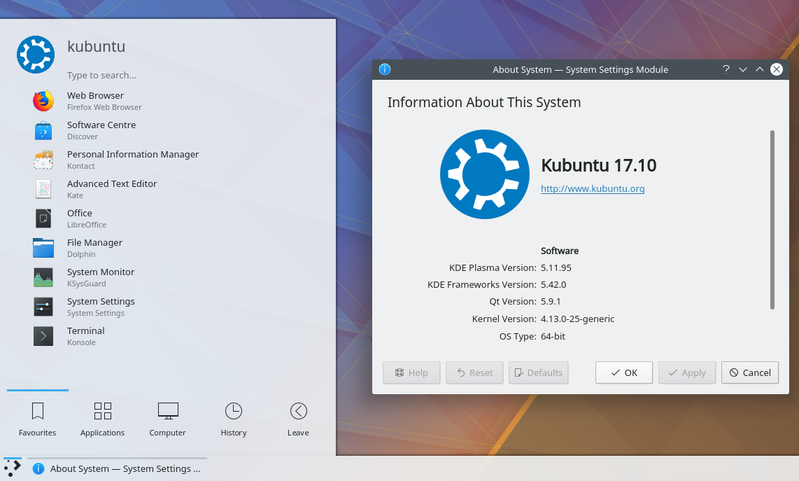This screenshot has height=481, width=799.
Task: Click the About System dialog scrollbar
Action: (771, 220)
